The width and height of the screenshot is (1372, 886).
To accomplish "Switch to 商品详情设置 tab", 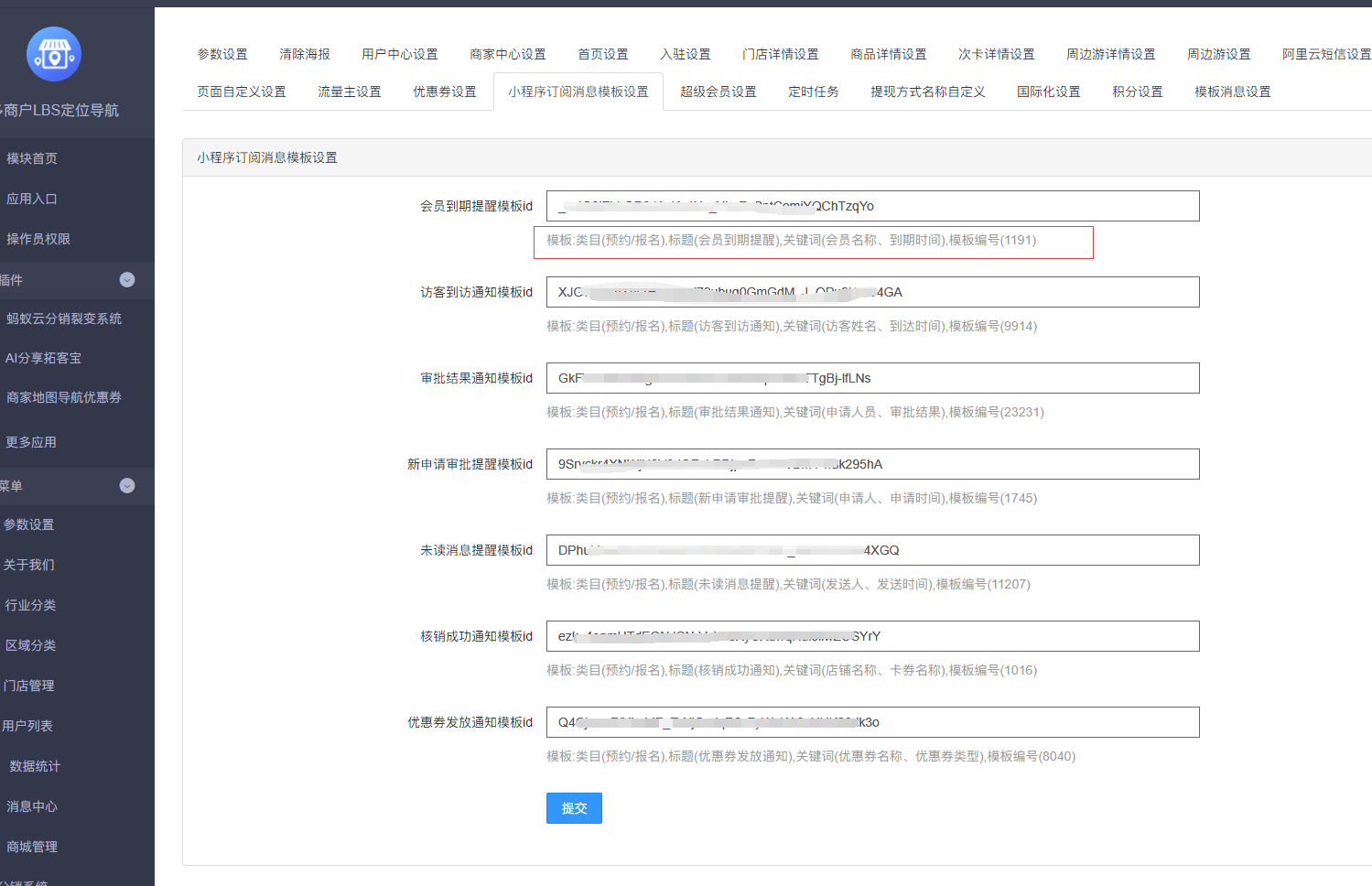I will pos(889,54).
